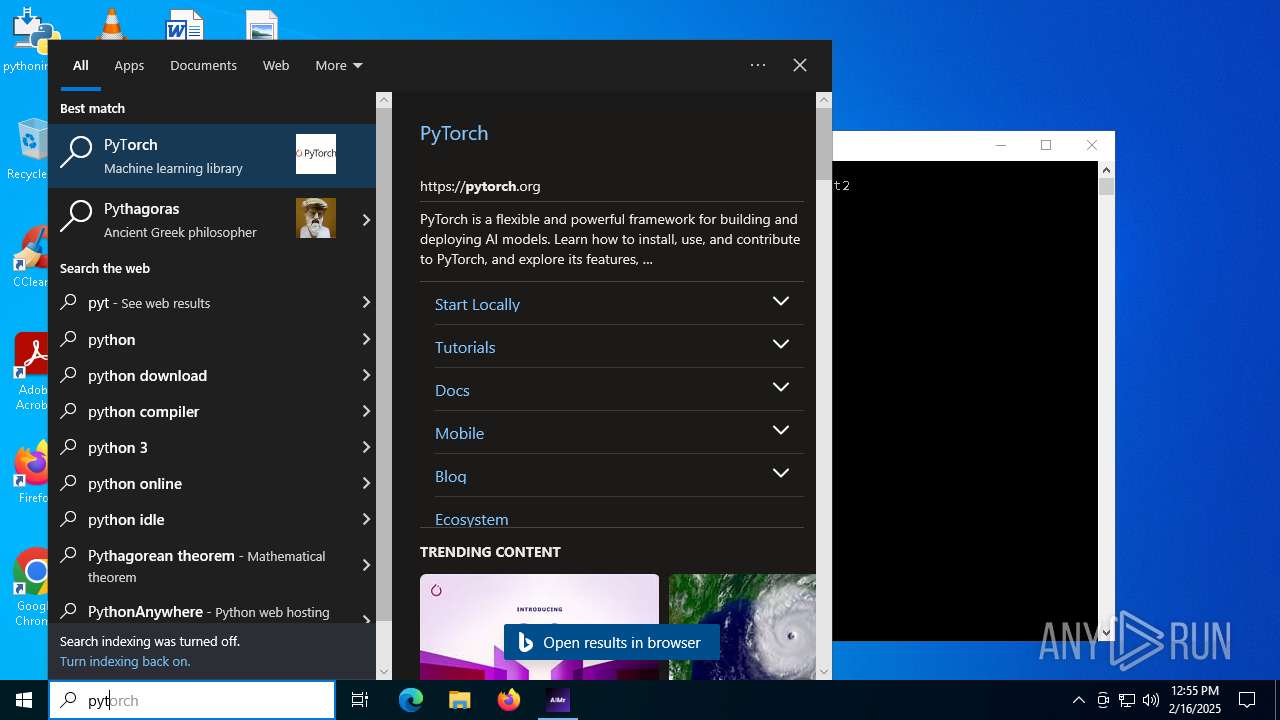1280x720 pixels.
Task: Click the PyTorch logo thumbnail
Action: (316, 154)
